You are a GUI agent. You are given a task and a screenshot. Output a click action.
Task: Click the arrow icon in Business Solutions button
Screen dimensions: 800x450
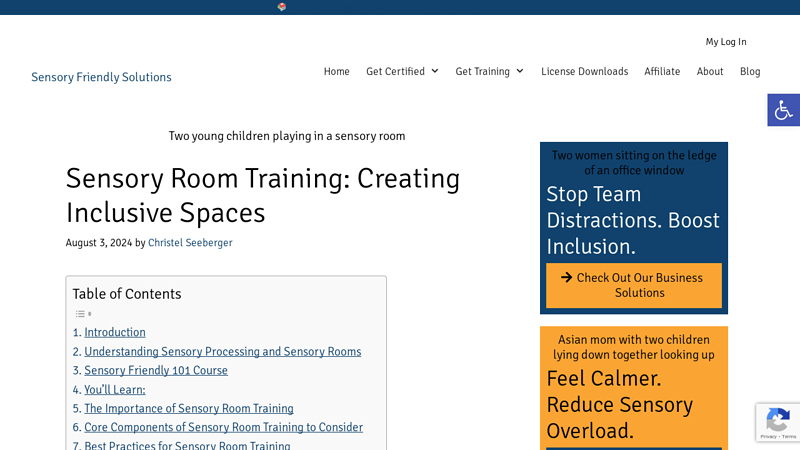tap(566, 278)
